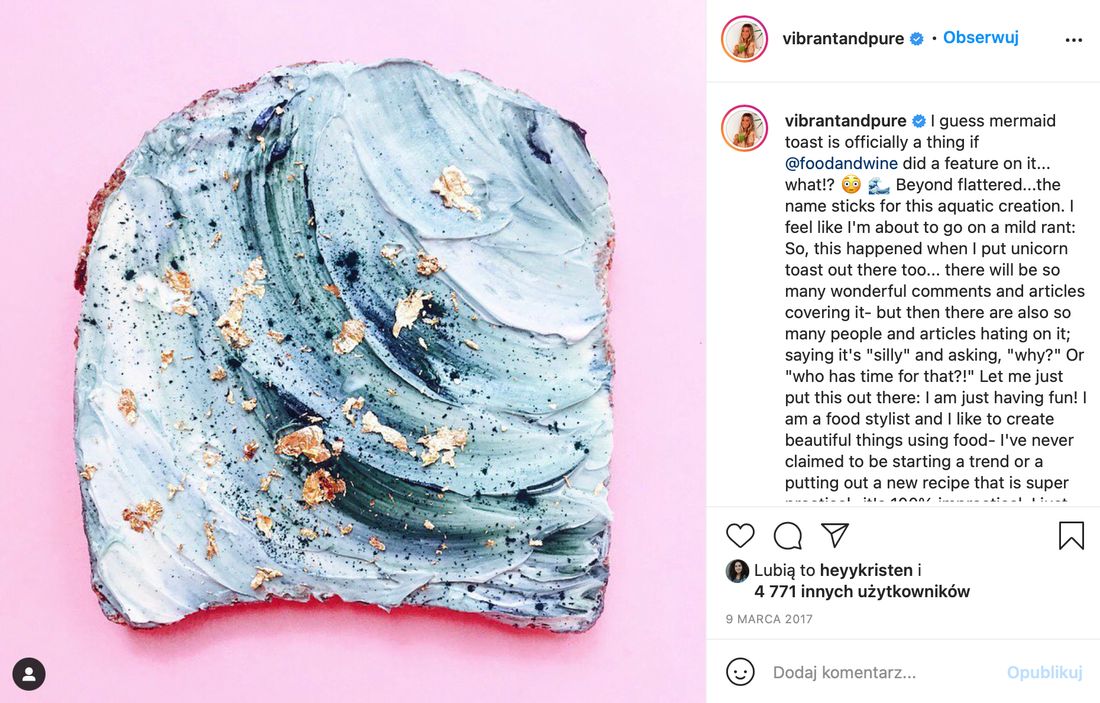Open @foodandwine mention link
The height and width of the screenshot is (703, 1100).
click(x=840, y=163)
